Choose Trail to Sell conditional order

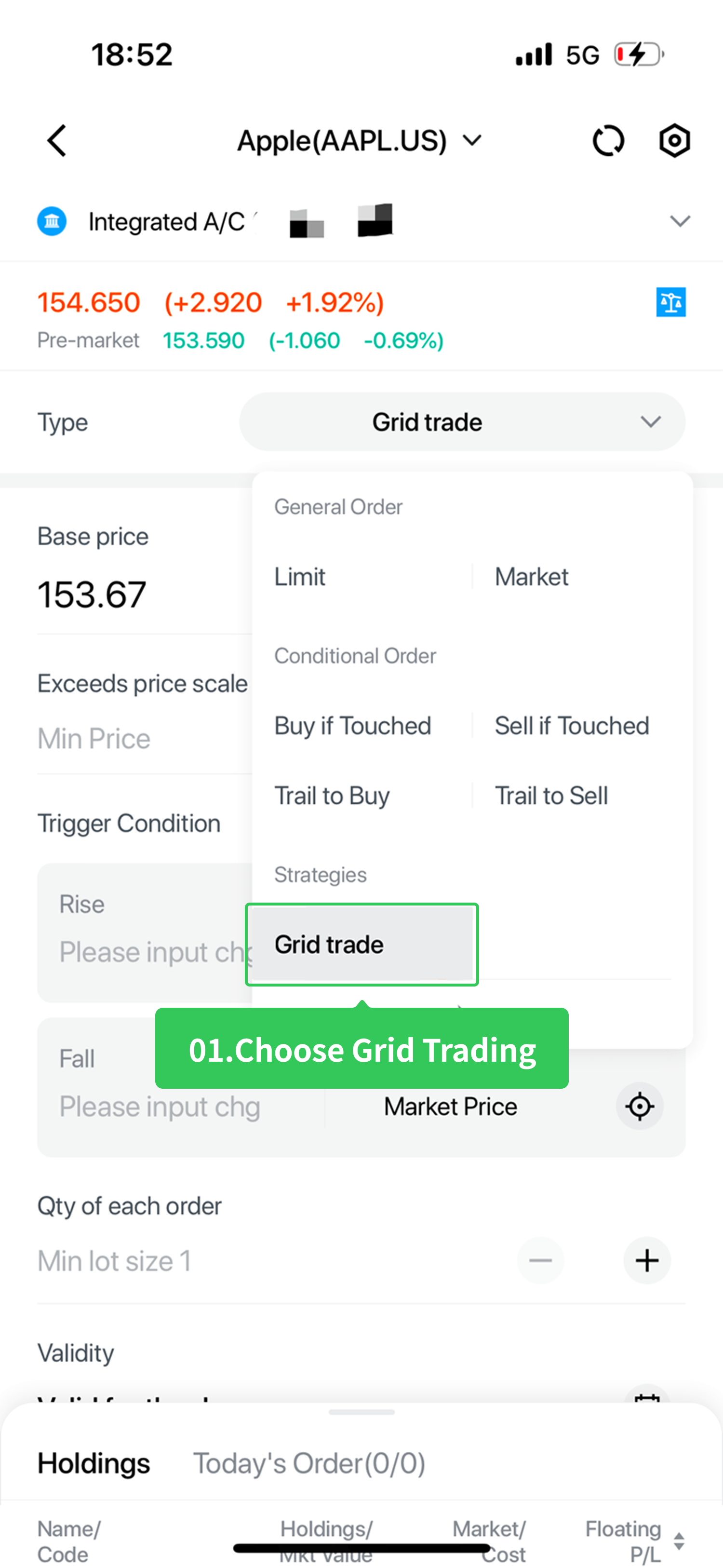(x=551, y=796)
